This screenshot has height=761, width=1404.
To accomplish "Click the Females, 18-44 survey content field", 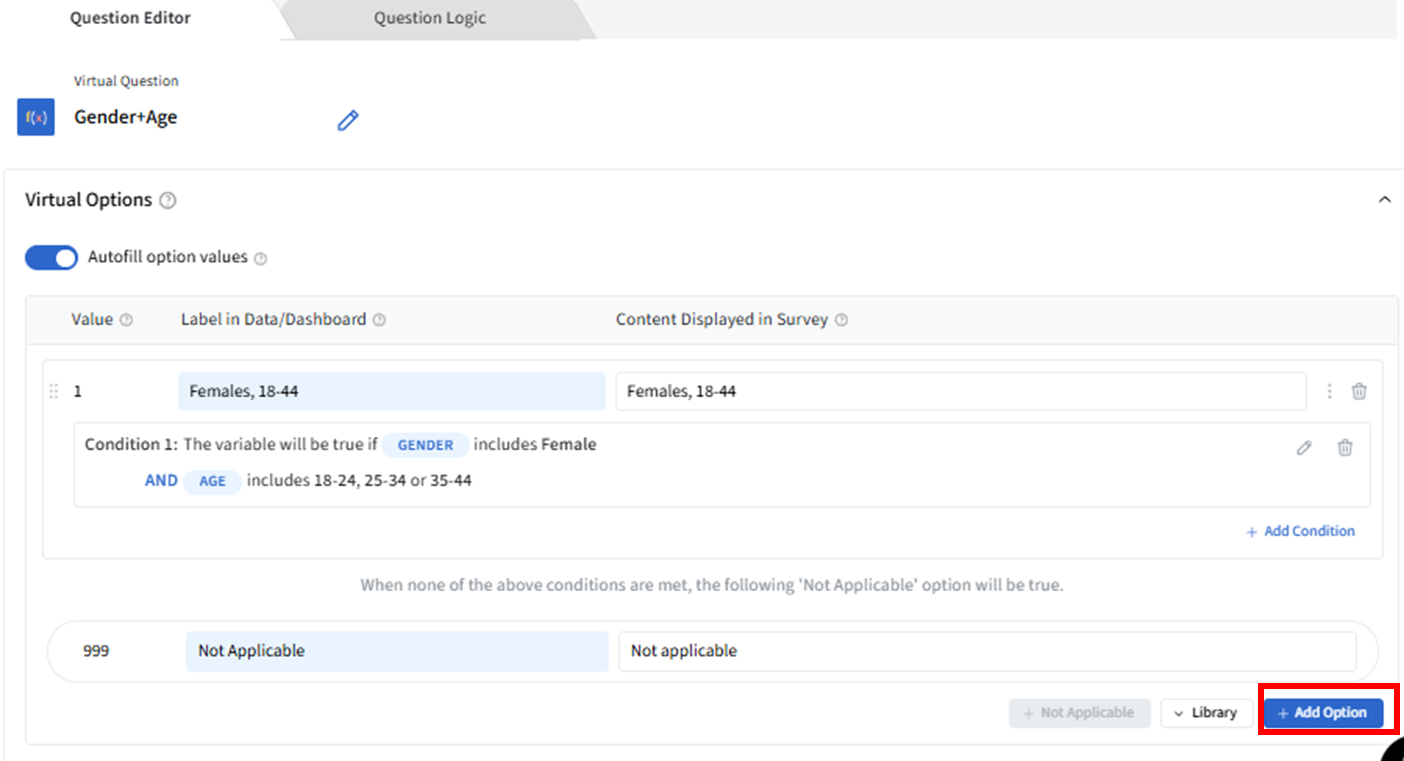I will (x=960, y=391).
